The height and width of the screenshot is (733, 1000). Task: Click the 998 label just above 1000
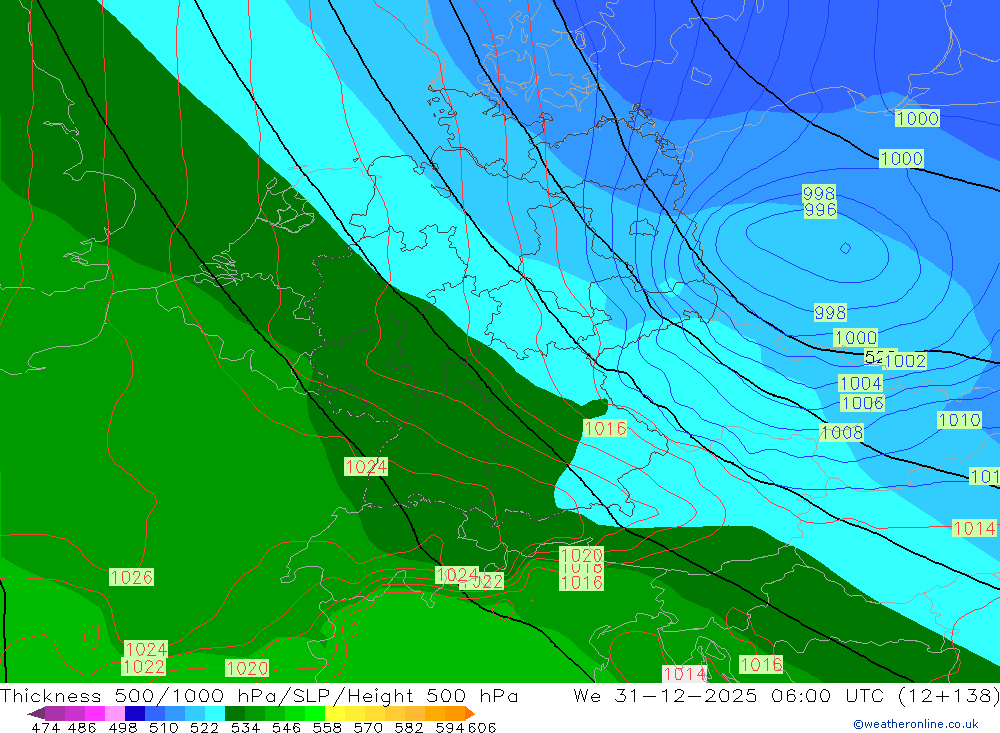[x=830, y=313]
